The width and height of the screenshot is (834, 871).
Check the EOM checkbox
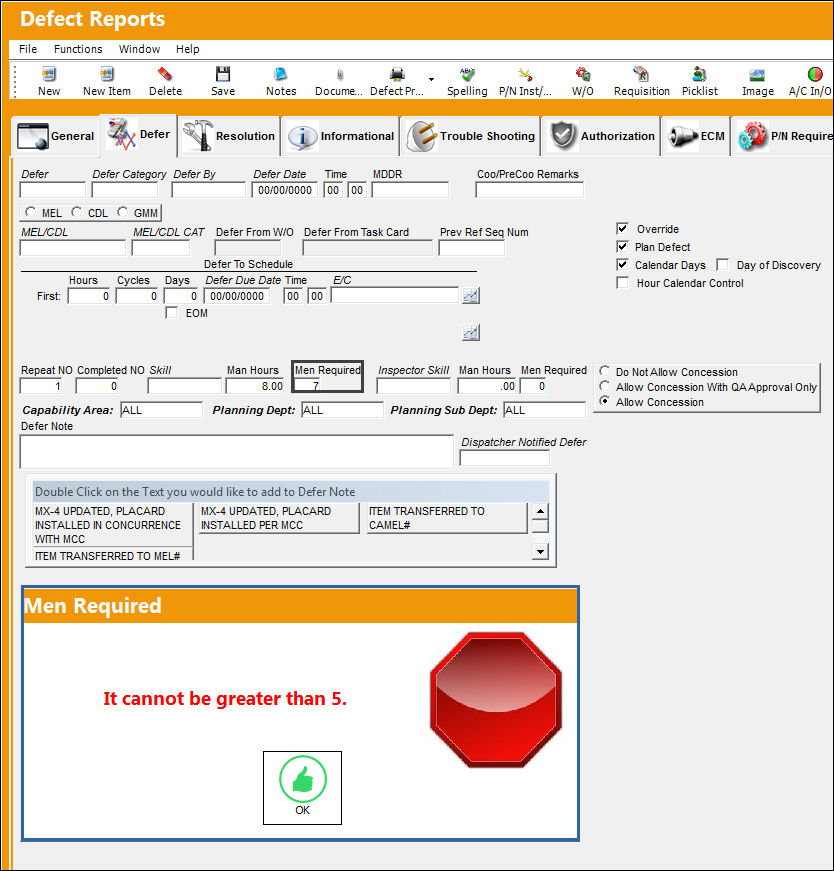tap(171, 313)
